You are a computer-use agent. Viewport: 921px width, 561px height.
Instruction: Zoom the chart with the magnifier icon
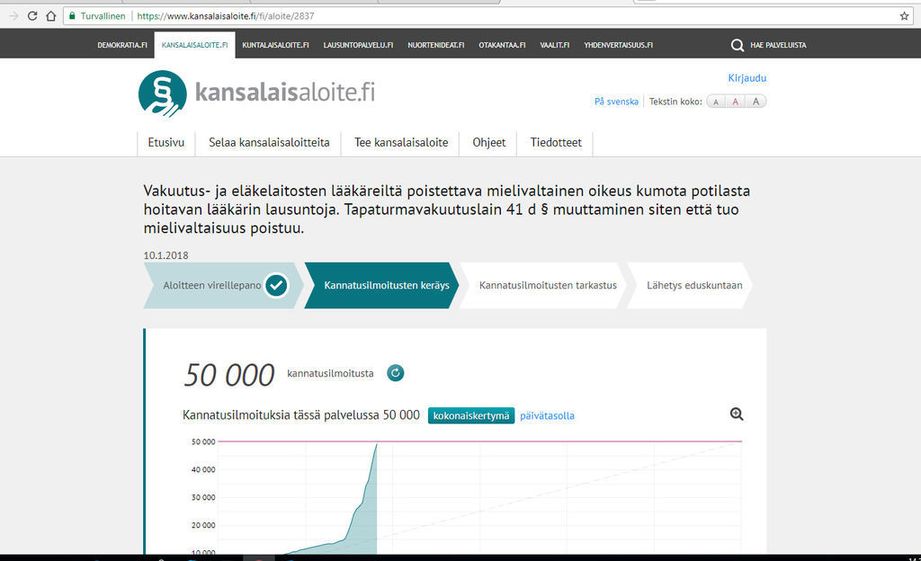pyautogui.click(x=737, y=414)
